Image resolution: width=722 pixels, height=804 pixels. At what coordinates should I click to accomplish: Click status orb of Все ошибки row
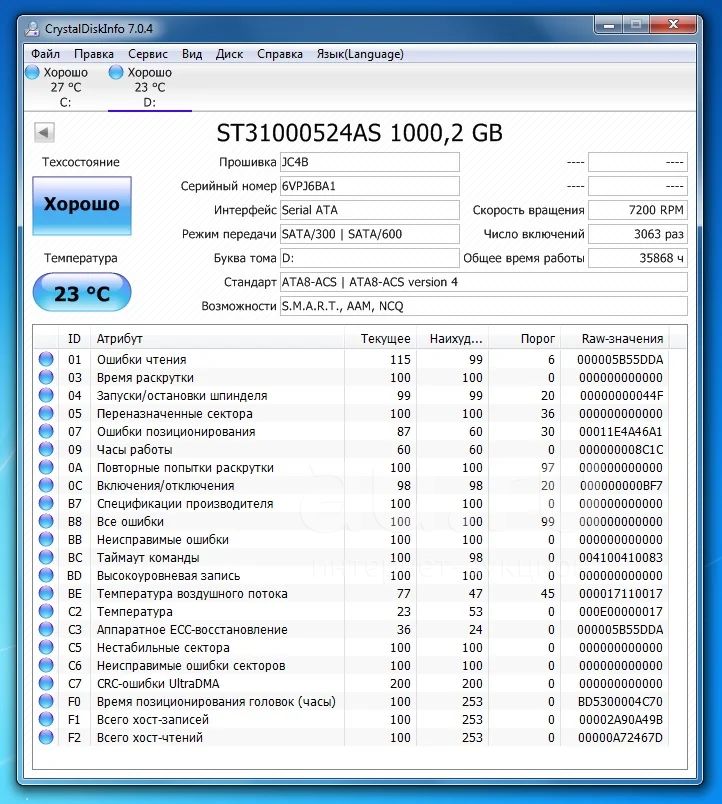coord(46,520)
